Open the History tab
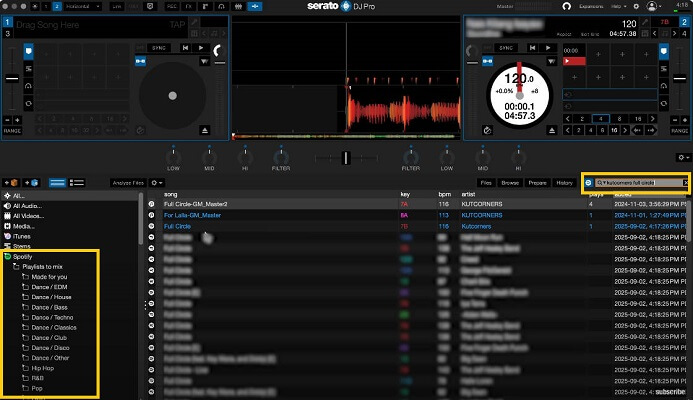Viewport: 693px width, 400px height. (564, 183)
